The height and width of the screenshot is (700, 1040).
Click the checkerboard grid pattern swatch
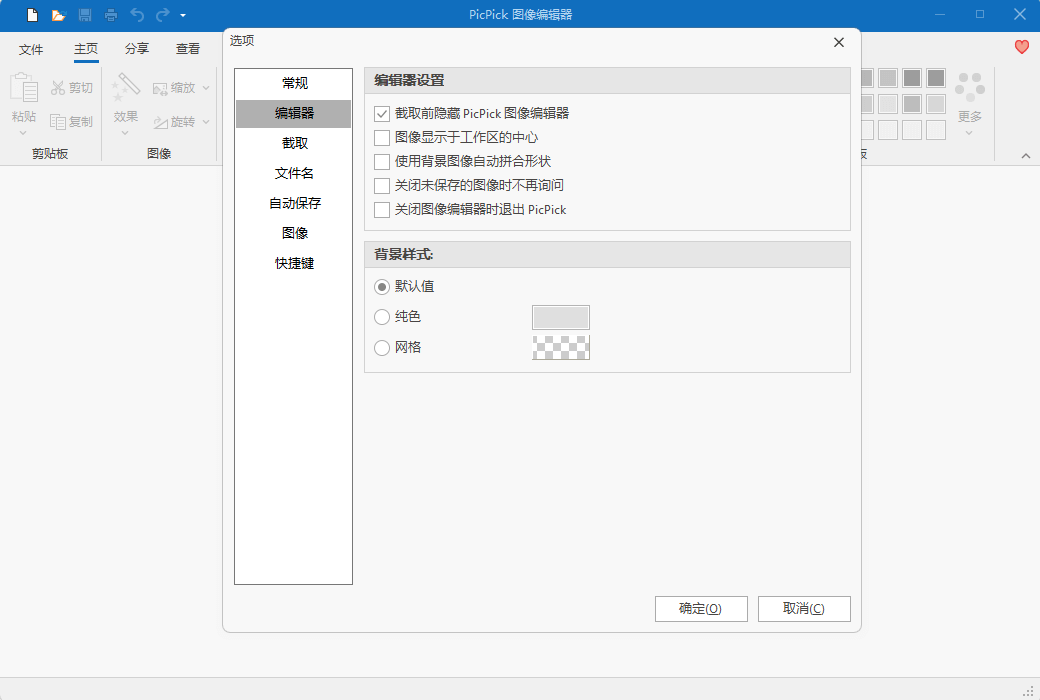tap(560, 348)
